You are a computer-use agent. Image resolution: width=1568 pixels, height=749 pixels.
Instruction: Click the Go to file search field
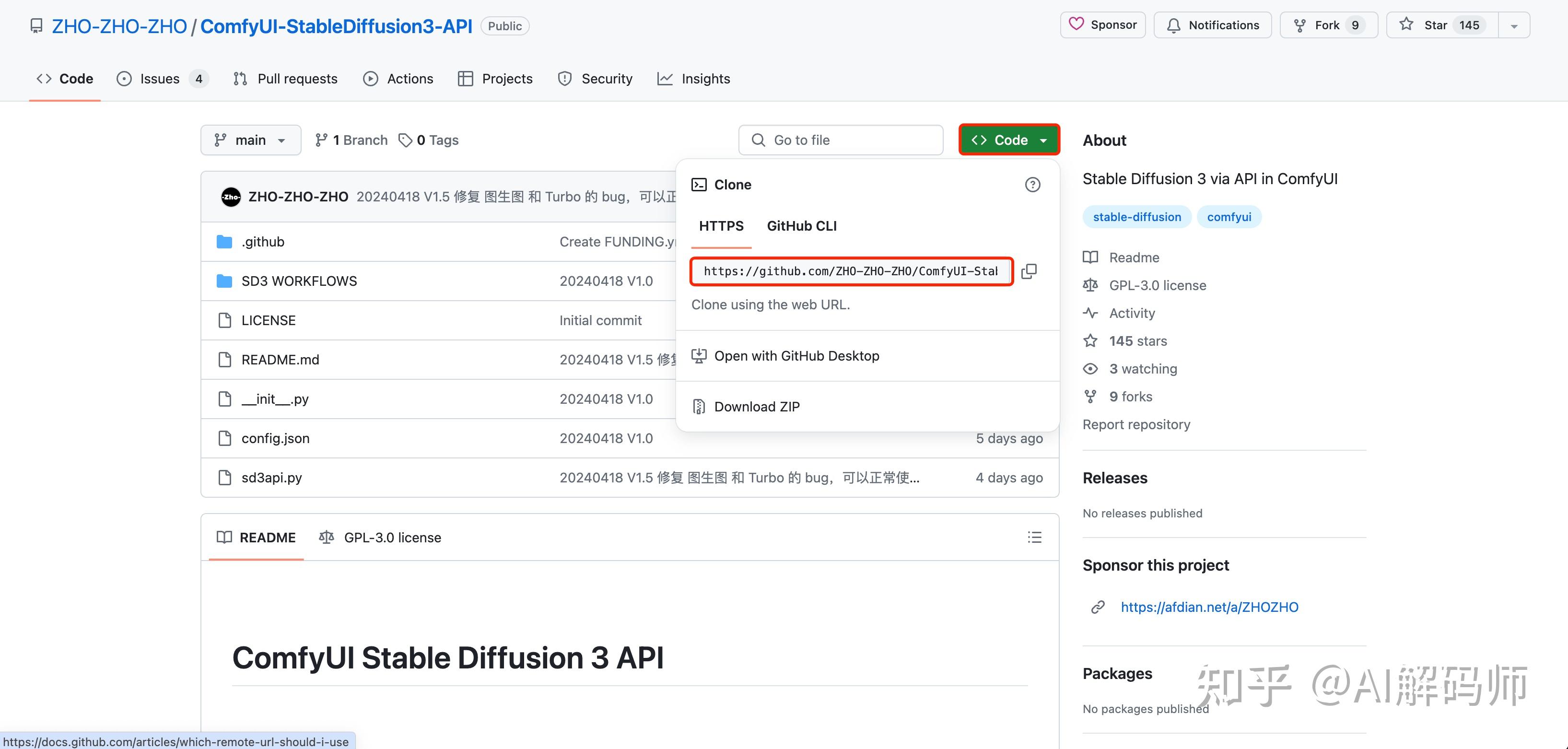point(840,140)
